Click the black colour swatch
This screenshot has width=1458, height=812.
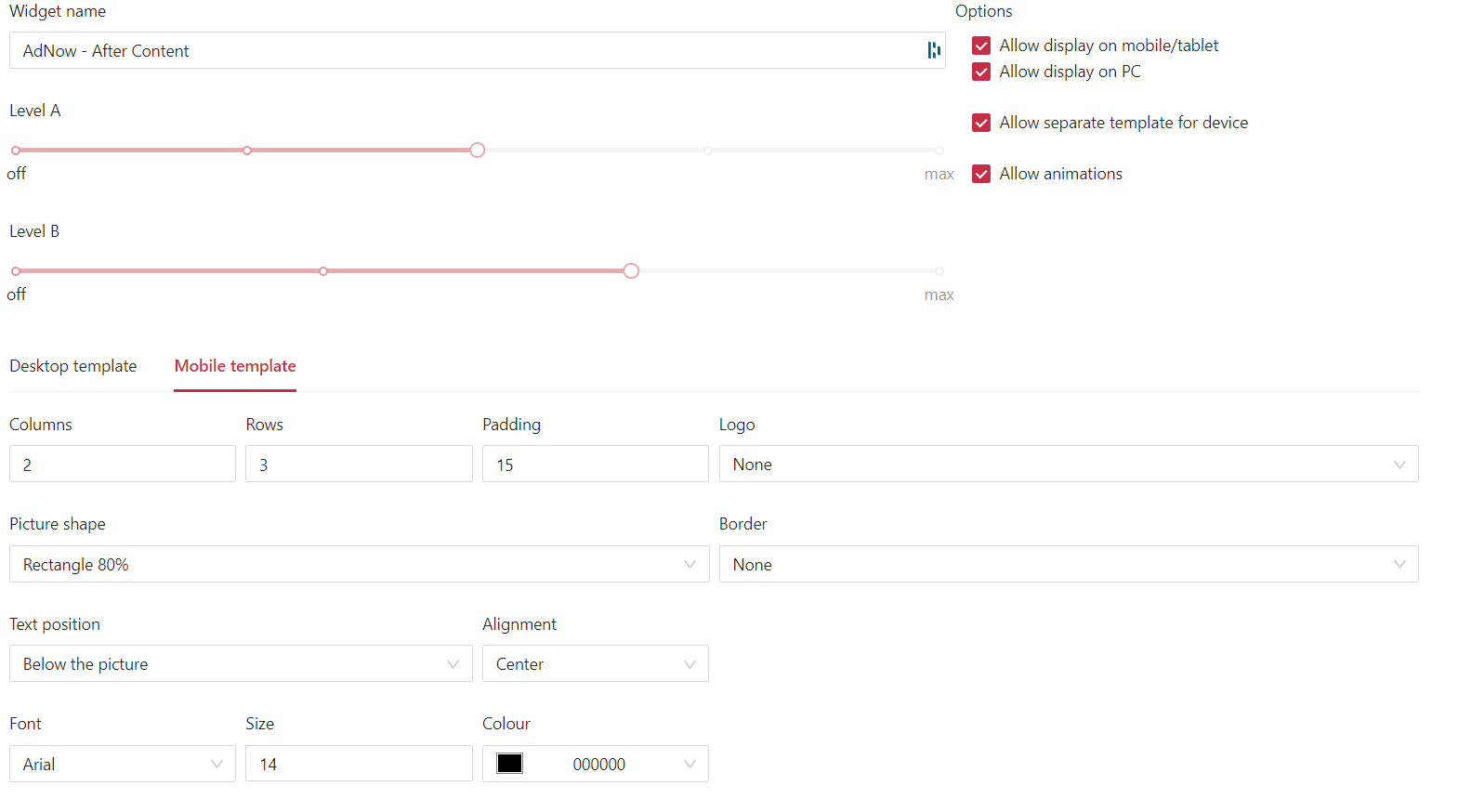coord(509,764)
